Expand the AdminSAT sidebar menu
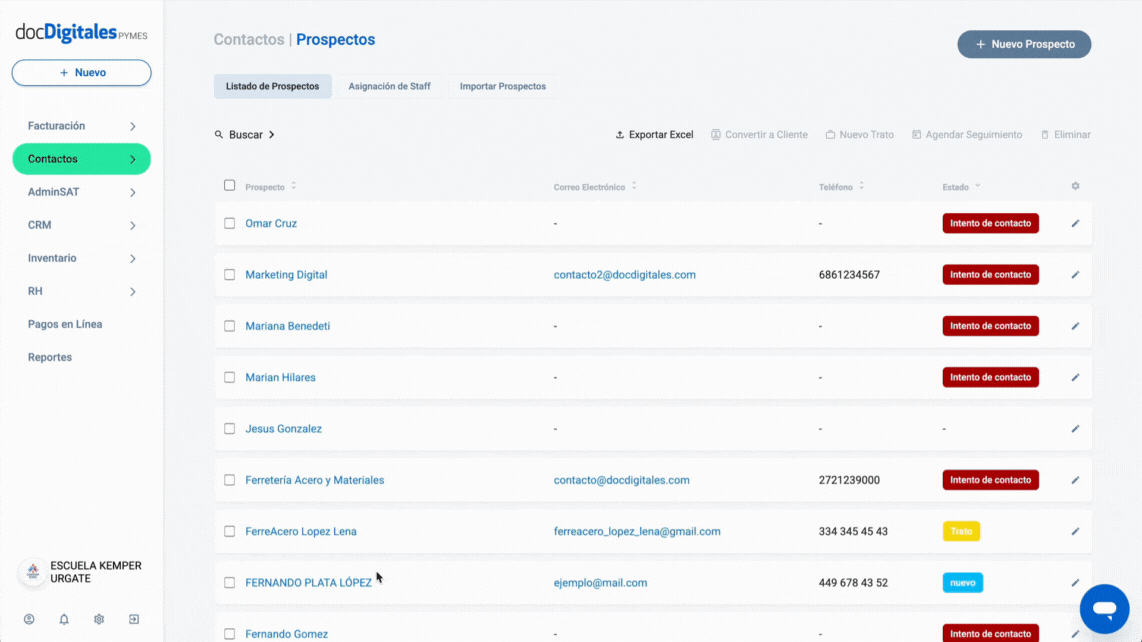Screen dimensions: 1142x642 82,192
